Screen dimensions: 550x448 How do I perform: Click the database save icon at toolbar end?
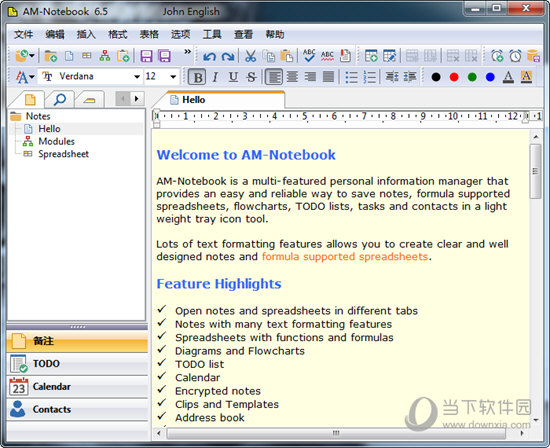coord(533,56)
